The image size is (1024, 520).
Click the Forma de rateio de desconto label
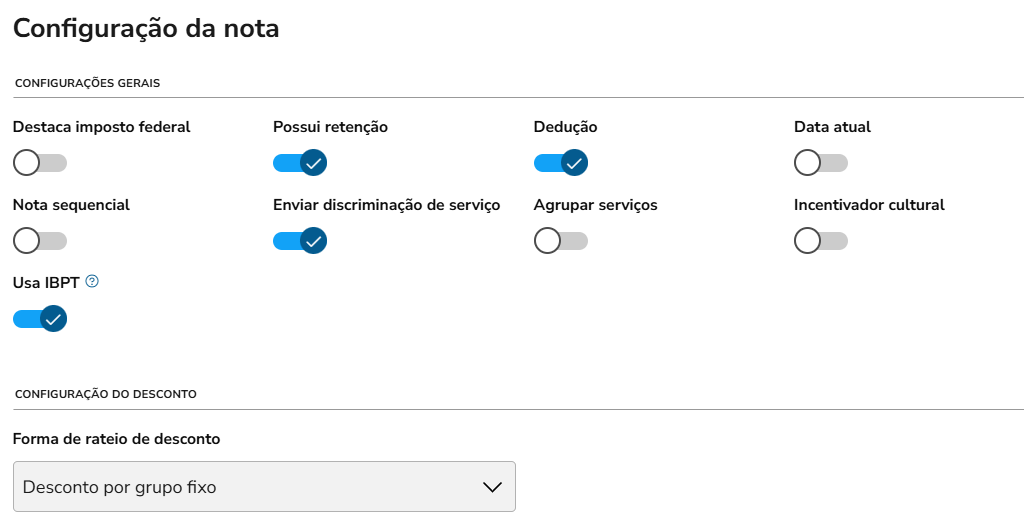[x=116, y=439]
